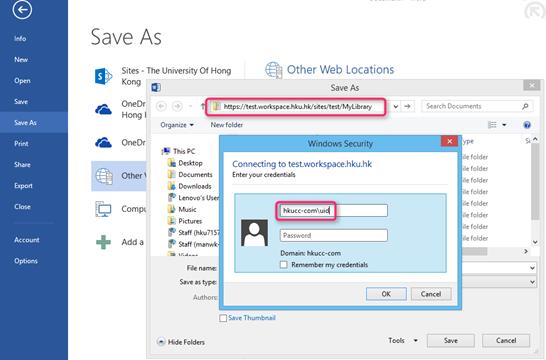Click the search magnifier icon
Viewport: 546px width, 360px height.
click(525, 106)
